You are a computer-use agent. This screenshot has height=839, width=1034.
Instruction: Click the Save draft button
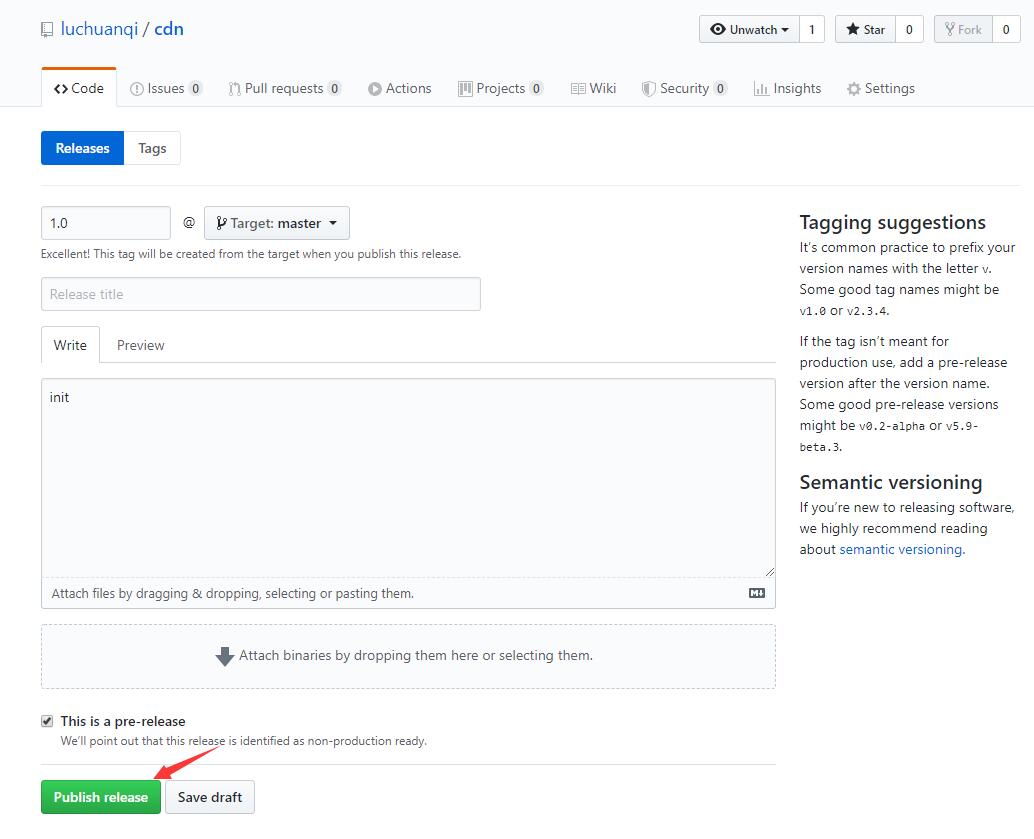(x=210, y=797)
